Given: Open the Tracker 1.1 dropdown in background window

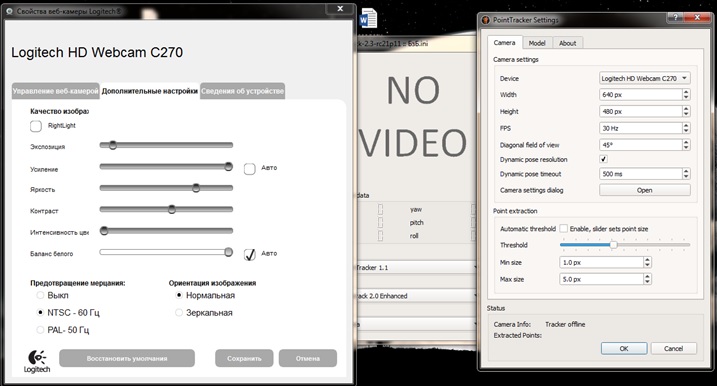Looking at the screenshot, I should pos(416,268).
